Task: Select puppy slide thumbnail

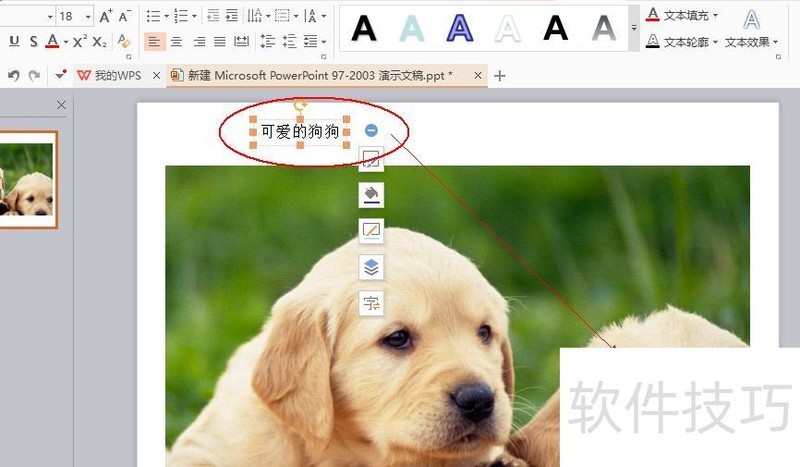Action: click(28, 179)
